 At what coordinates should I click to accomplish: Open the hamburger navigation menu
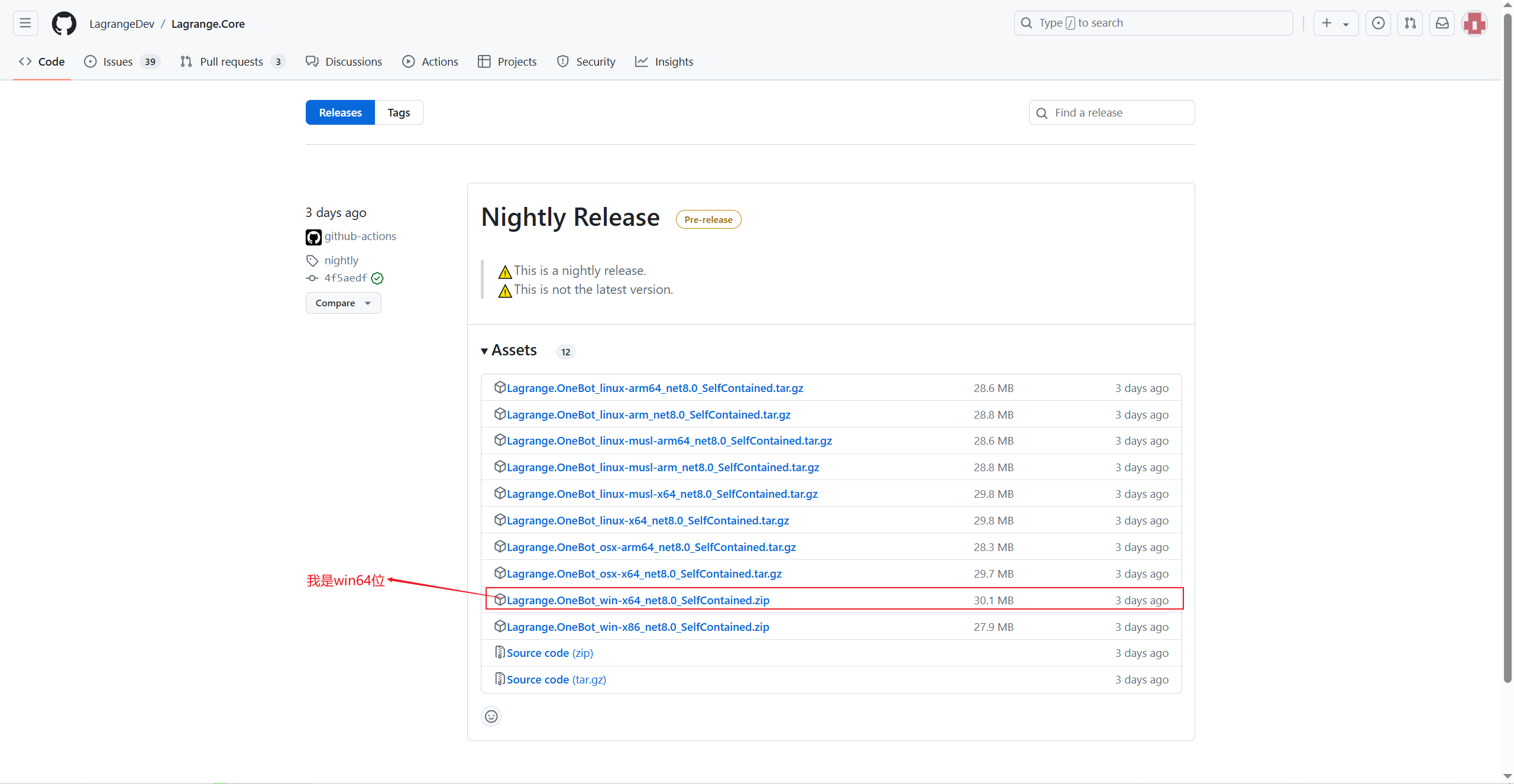(25, 23)
